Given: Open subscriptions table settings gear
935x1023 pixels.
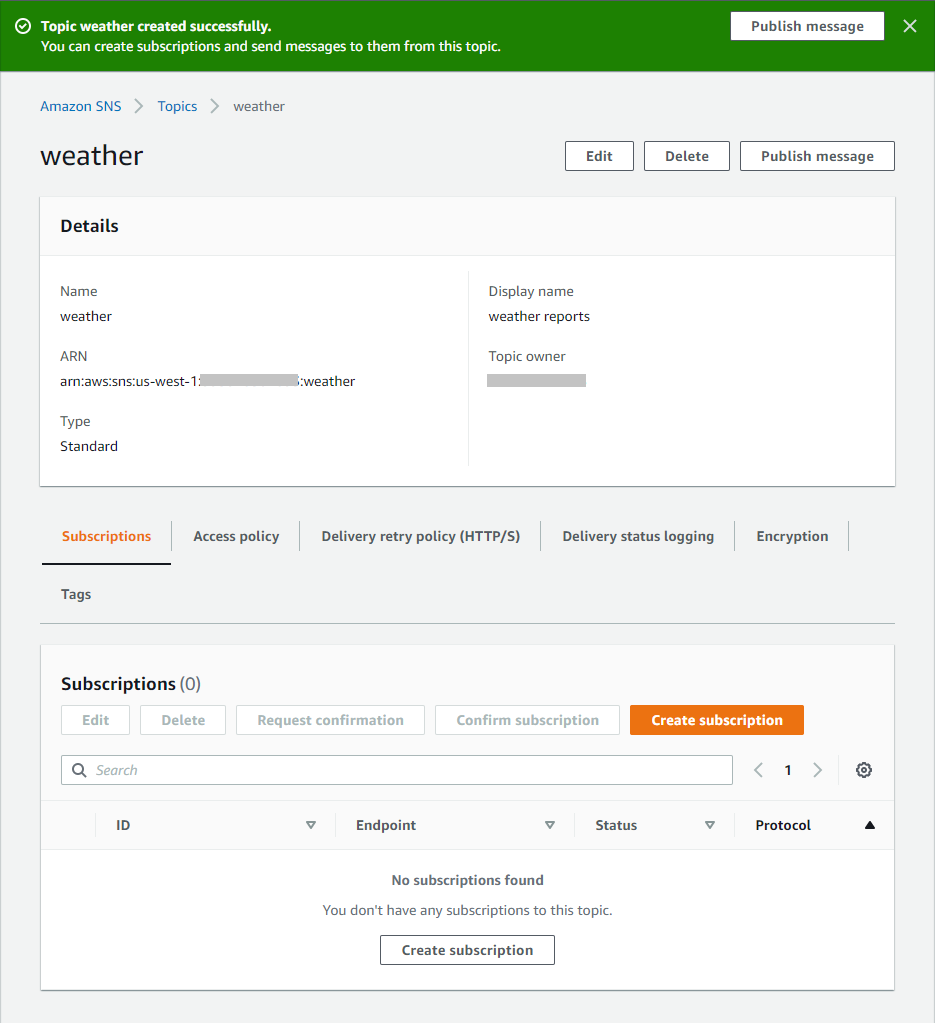Looking at the screenshot, I should coord(864,770).
